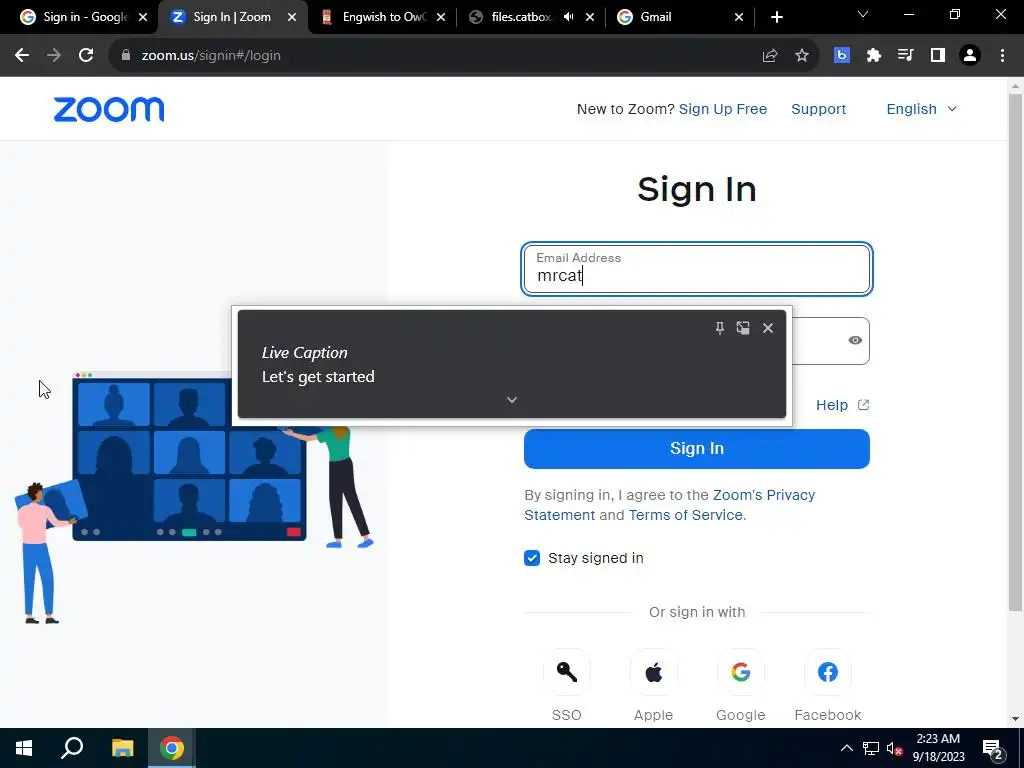Open the share-this-page icon in address bar
The height and width of the screenshot is (768, 1024).
pyautogui.click(x=770, y=56)
